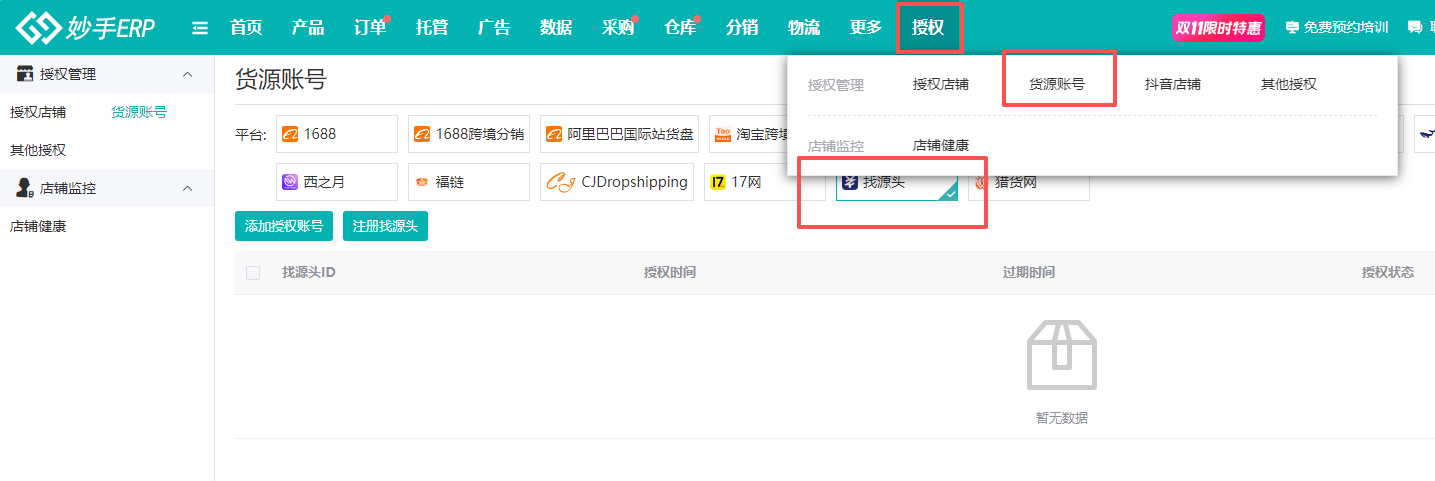Collapse the 授权管理 sidebar section
The image size is (1435, 481).
[x=187, y=74]
